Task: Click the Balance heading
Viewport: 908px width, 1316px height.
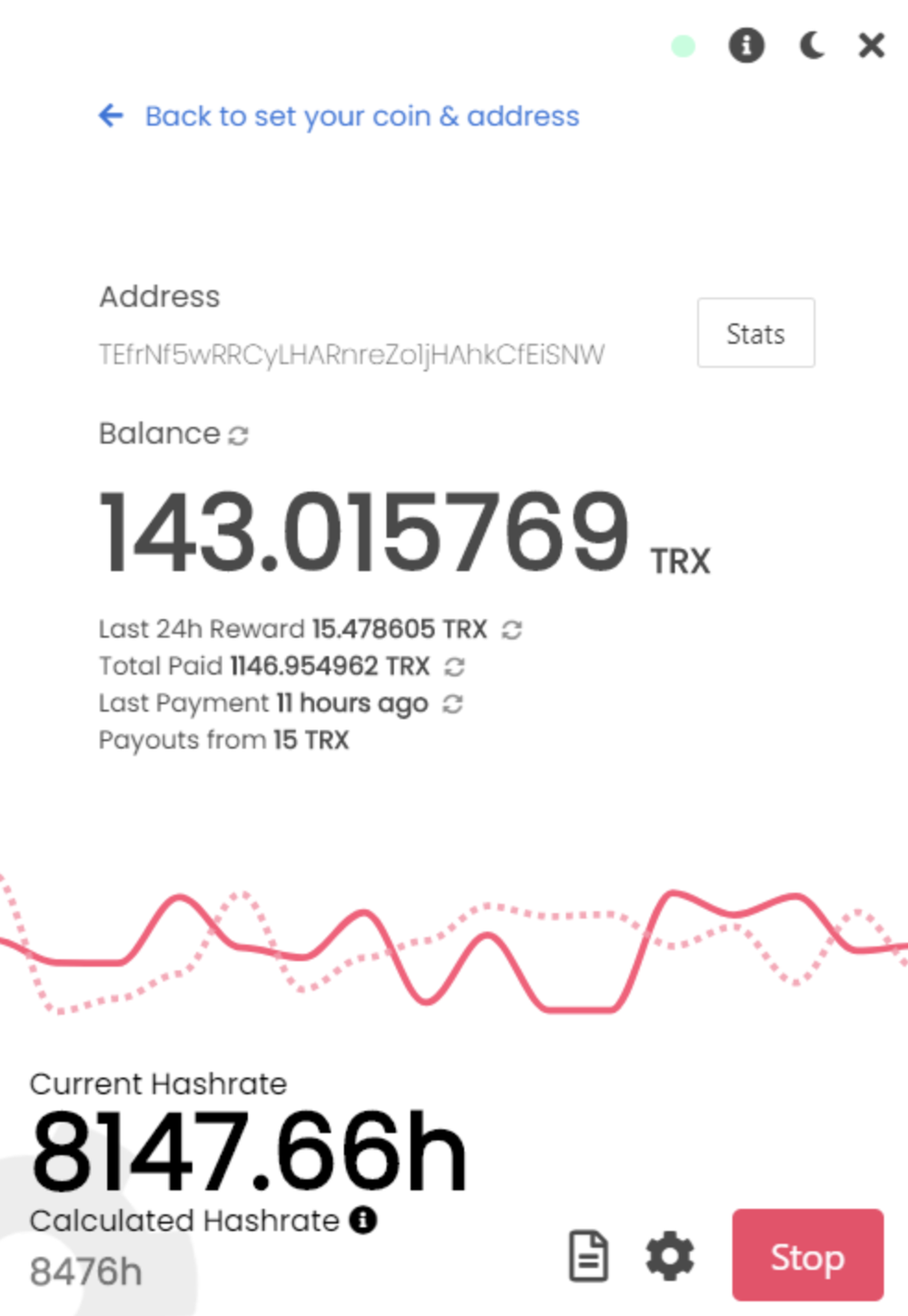Action: tap(160, 434)
